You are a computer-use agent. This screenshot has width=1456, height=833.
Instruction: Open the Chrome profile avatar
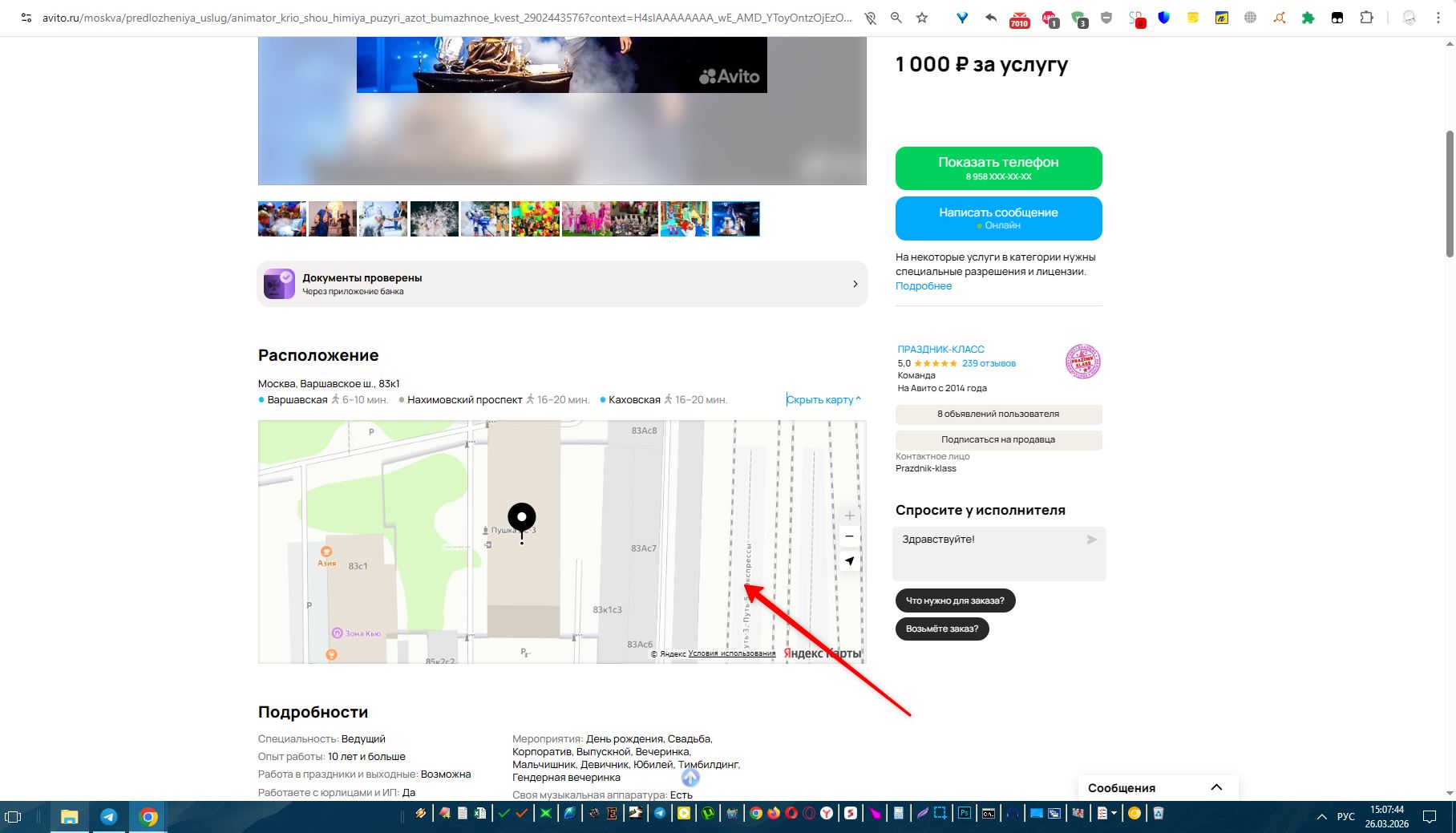coord(1409,18)
